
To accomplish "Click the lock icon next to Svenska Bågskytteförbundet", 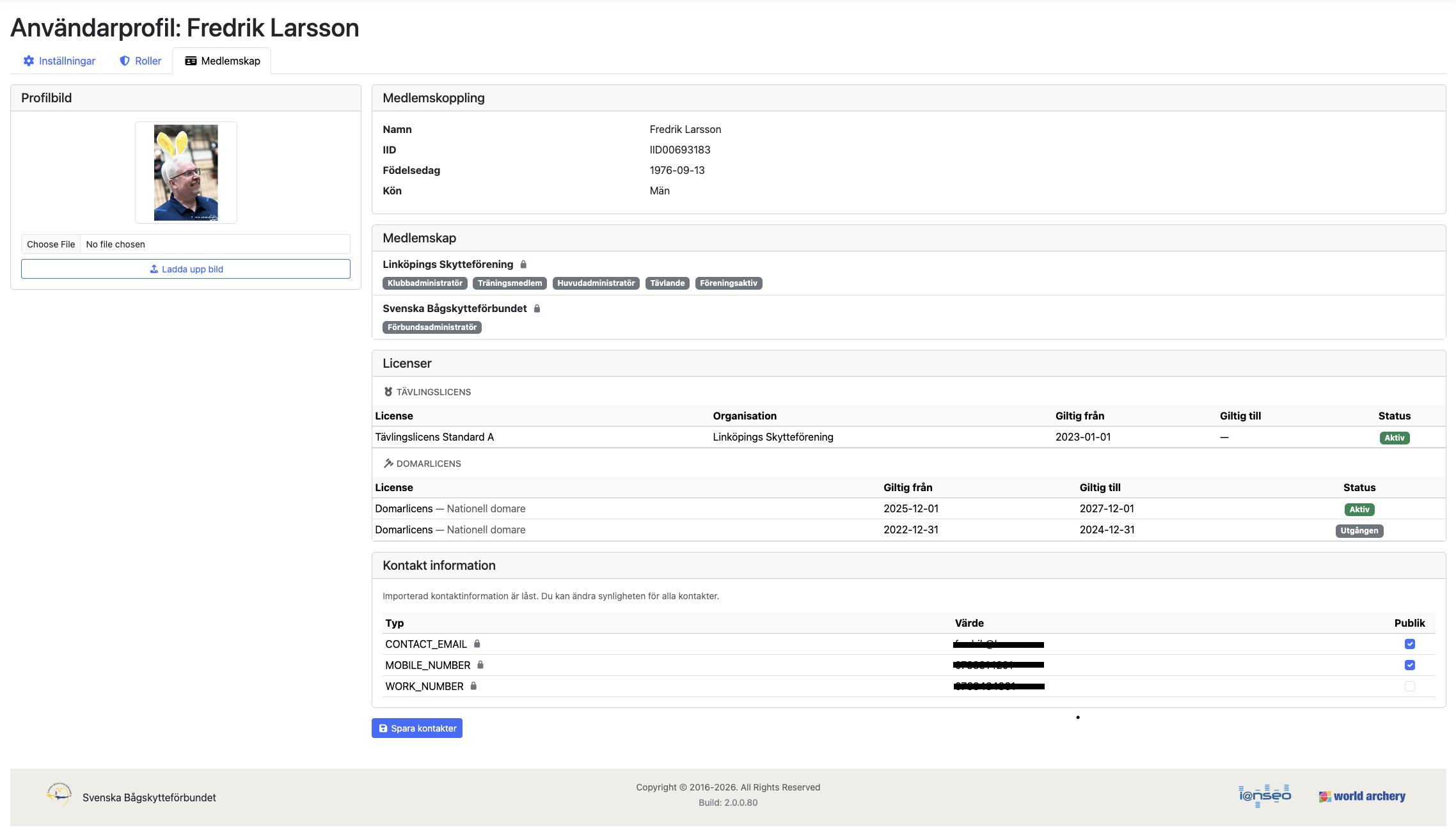I will click(x=537, y=308).
